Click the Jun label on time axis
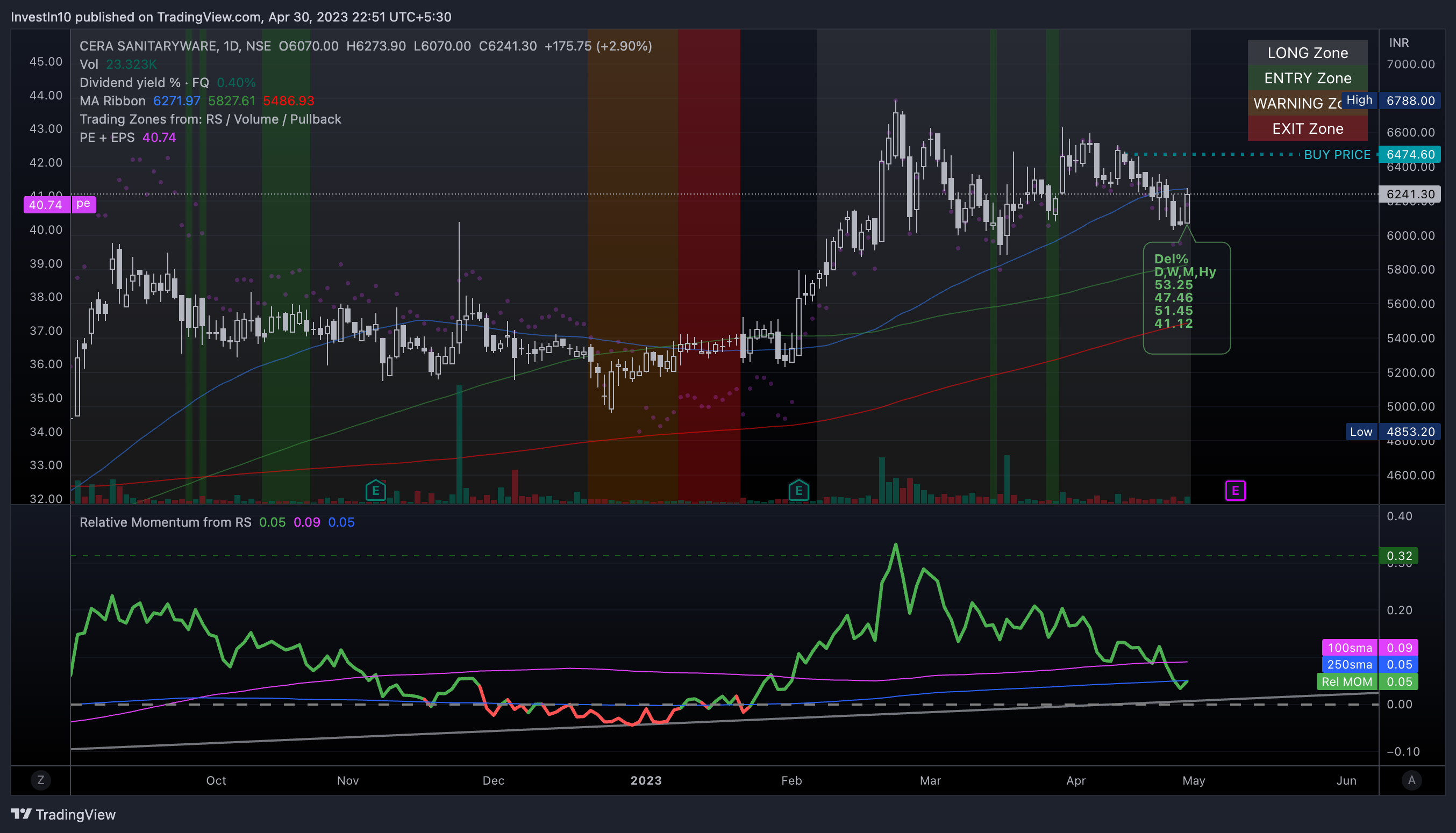Screen dimensions: 1456x833 coord(1346,780)
